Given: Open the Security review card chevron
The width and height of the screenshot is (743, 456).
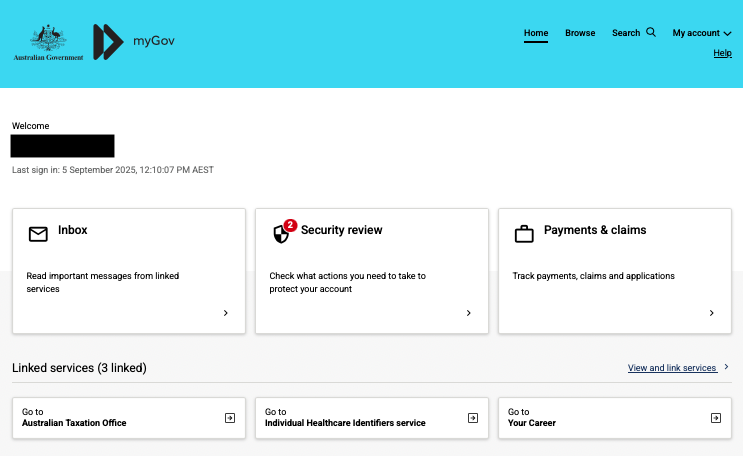Looking at the screenshot, I should click(469, 313).
